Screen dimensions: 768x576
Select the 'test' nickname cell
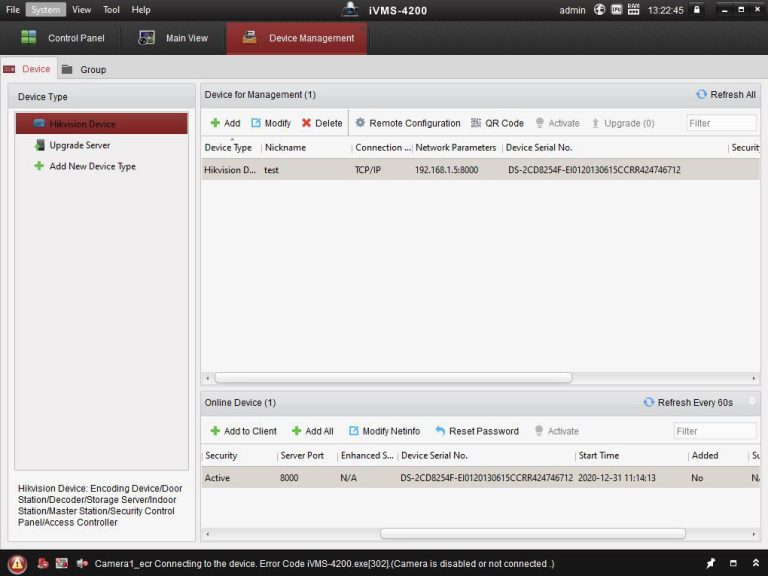[x=271, y=170]
